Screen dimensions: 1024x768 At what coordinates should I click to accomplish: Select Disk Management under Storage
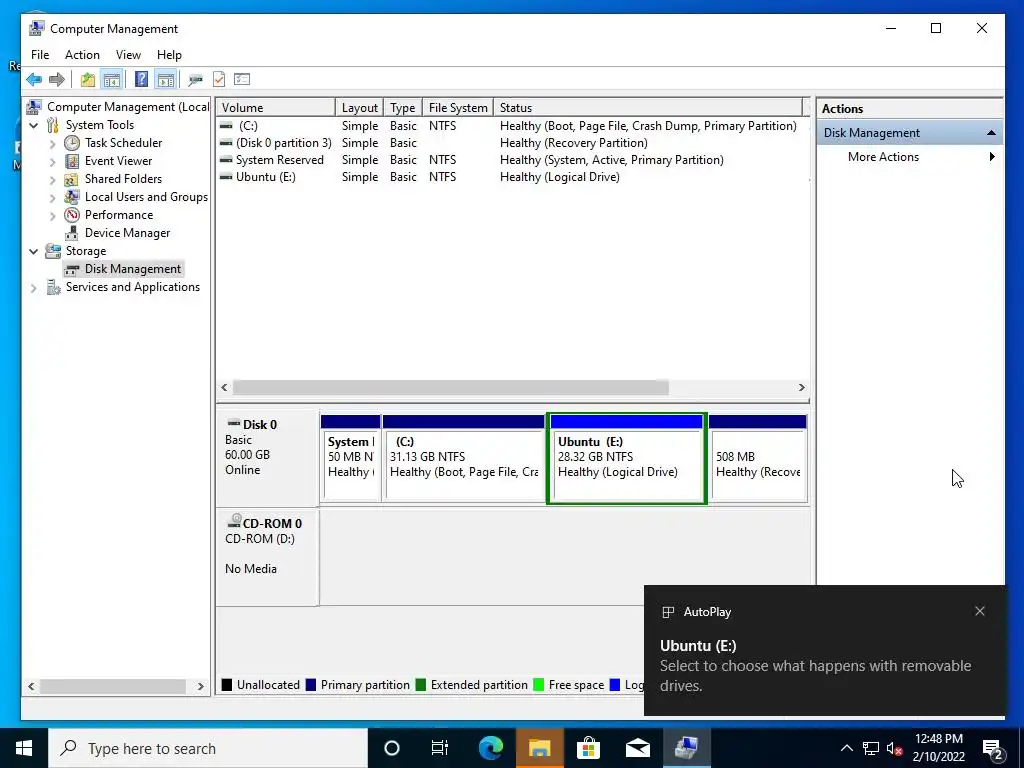point(133,269)
